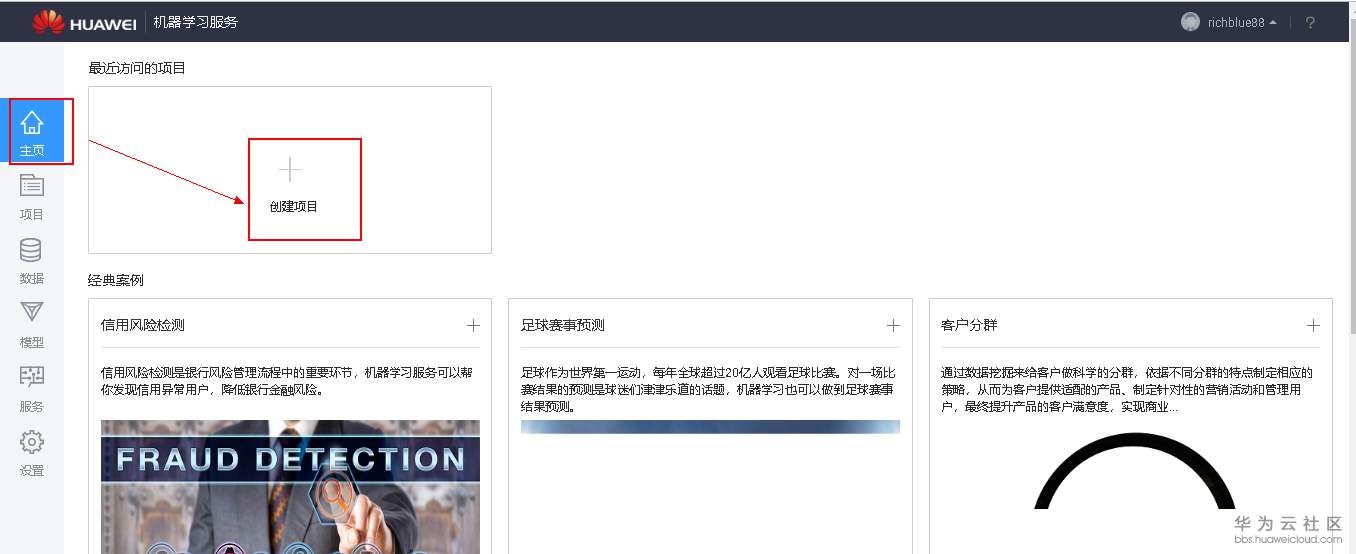Open the 客户分群 card title

tap(969, 325)
